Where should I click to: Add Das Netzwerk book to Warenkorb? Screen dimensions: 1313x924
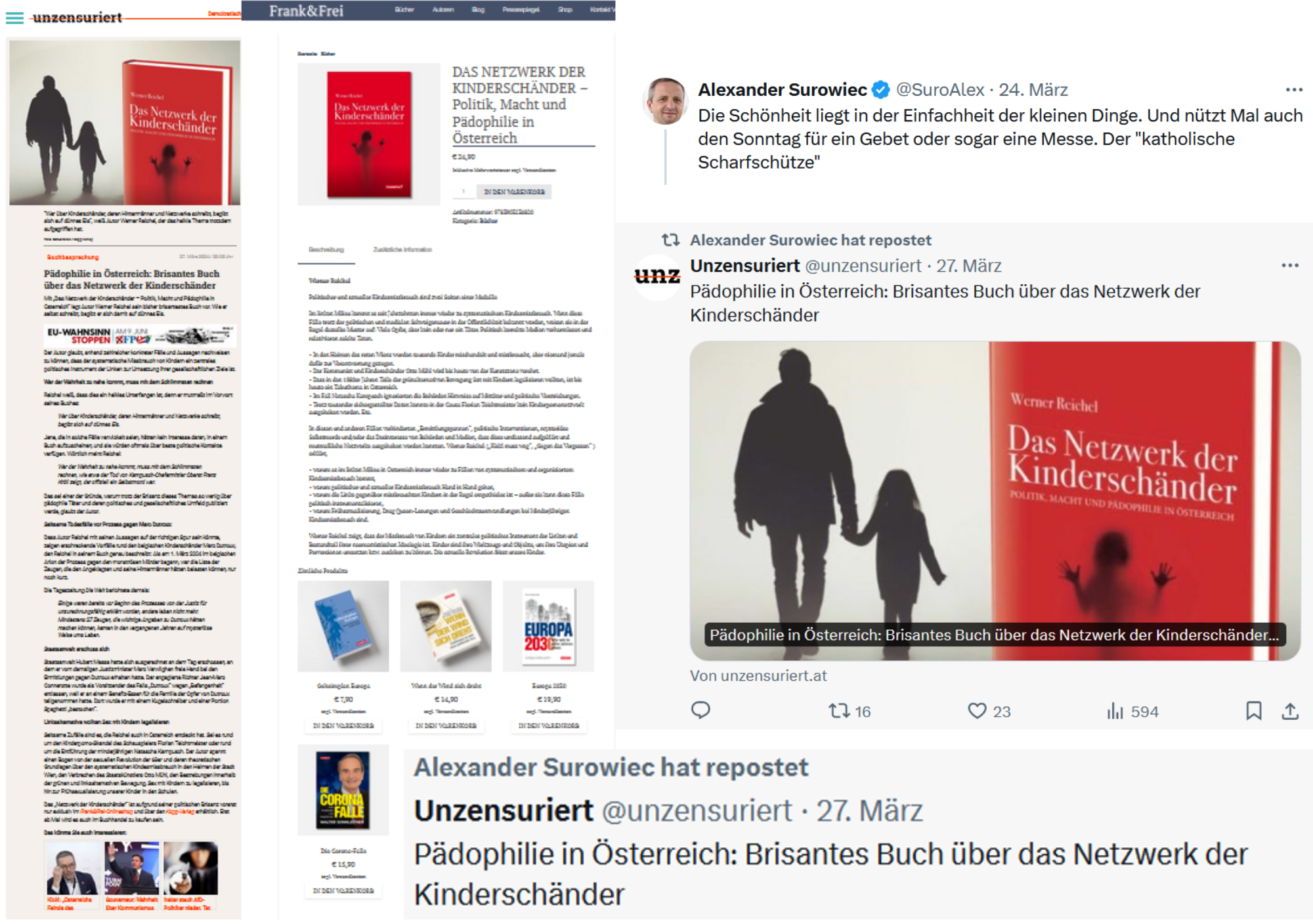(514, 192)
